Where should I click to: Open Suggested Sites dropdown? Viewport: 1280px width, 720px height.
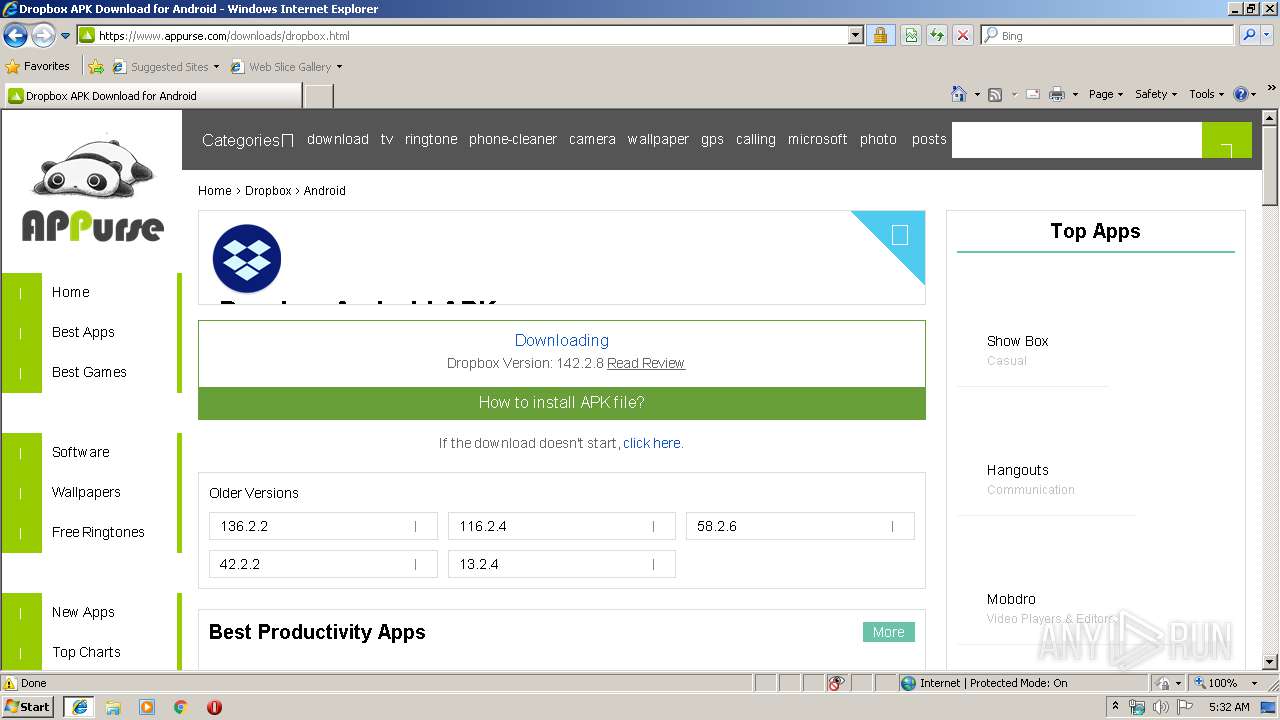coord(165,67)
